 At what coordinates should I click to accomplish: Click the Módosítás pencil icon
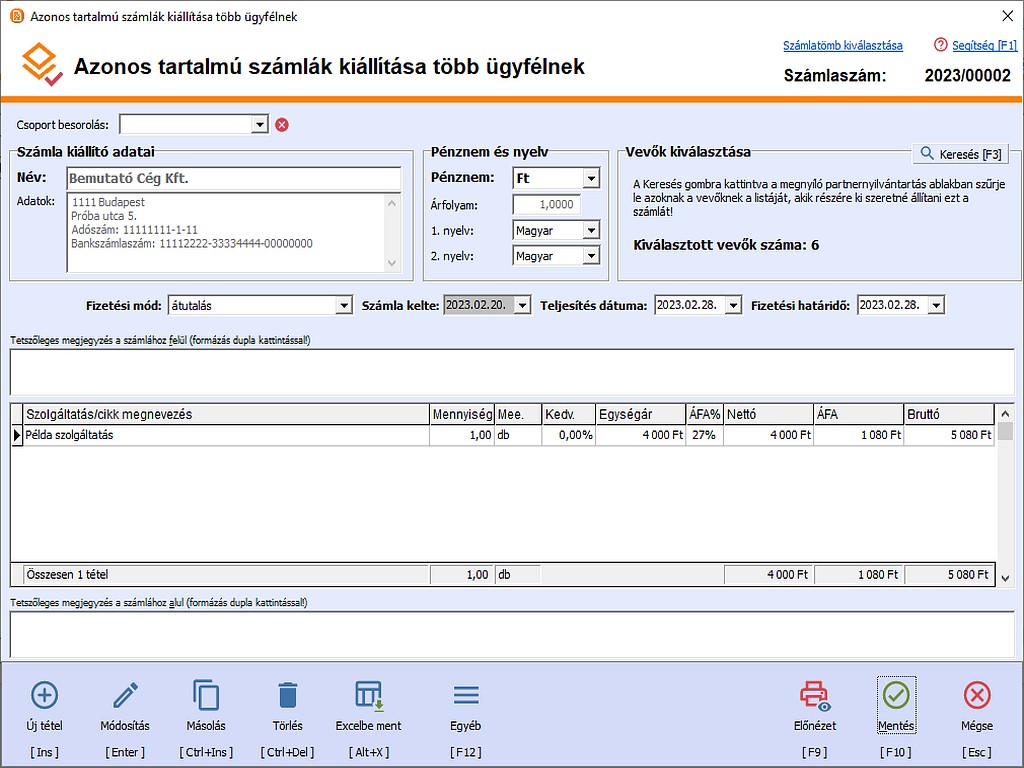pos(125,695)
